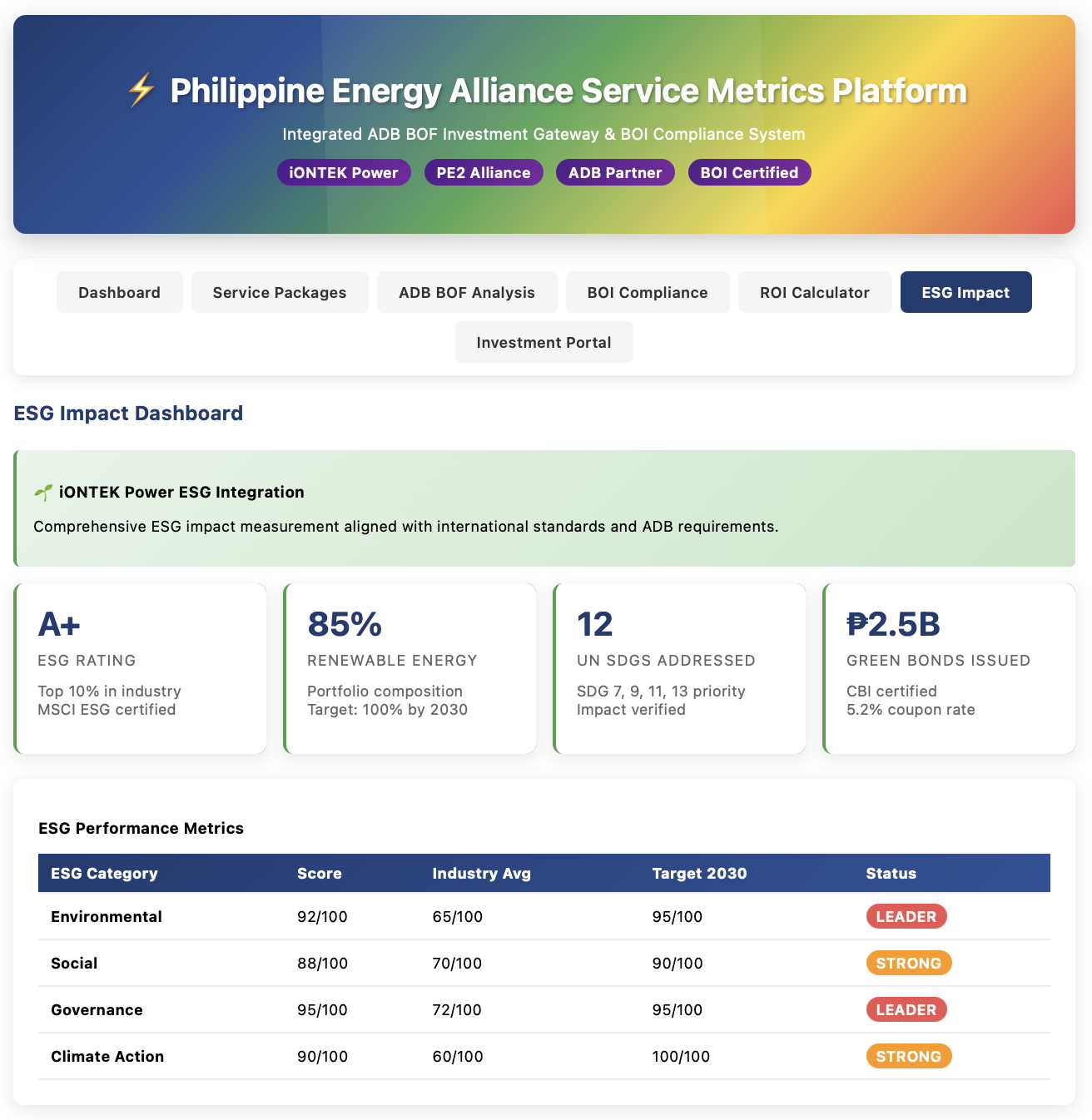
Task: Open the Investment Portal tab
Action: (544, 342)
